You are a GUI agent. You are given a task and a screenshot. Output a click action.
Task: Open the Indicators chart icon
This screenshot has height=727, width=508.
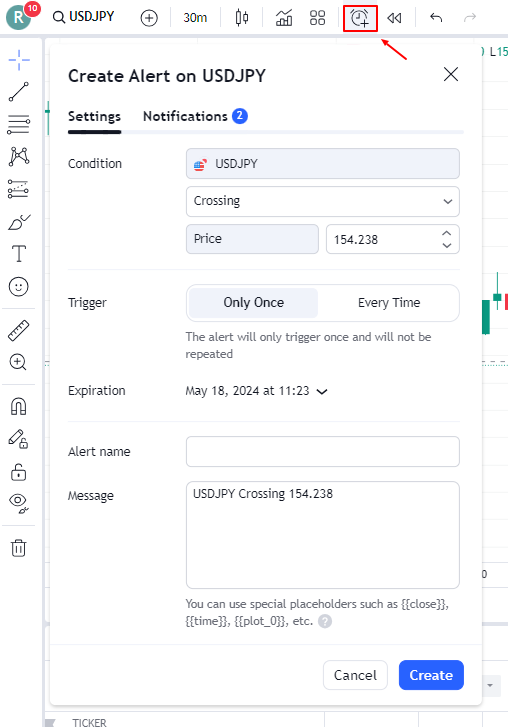pyautogui.click(x=284, y=18)
